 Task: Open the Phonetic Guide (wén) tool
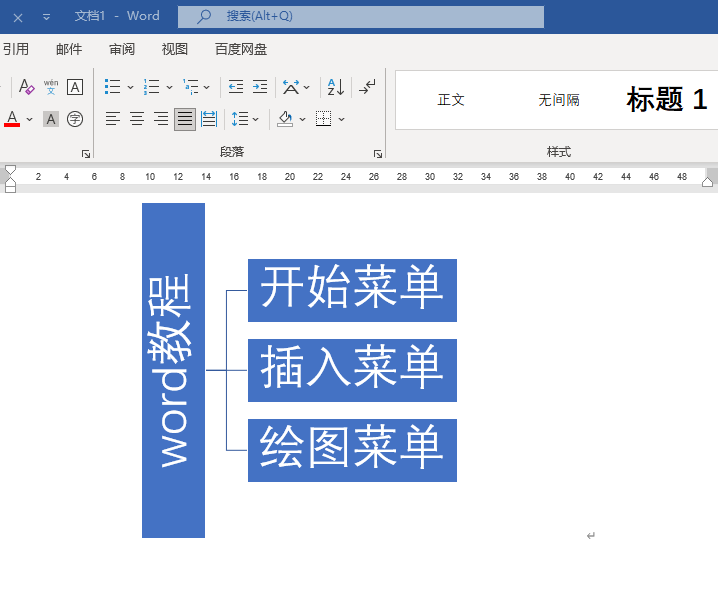click(x=51, y=87)
